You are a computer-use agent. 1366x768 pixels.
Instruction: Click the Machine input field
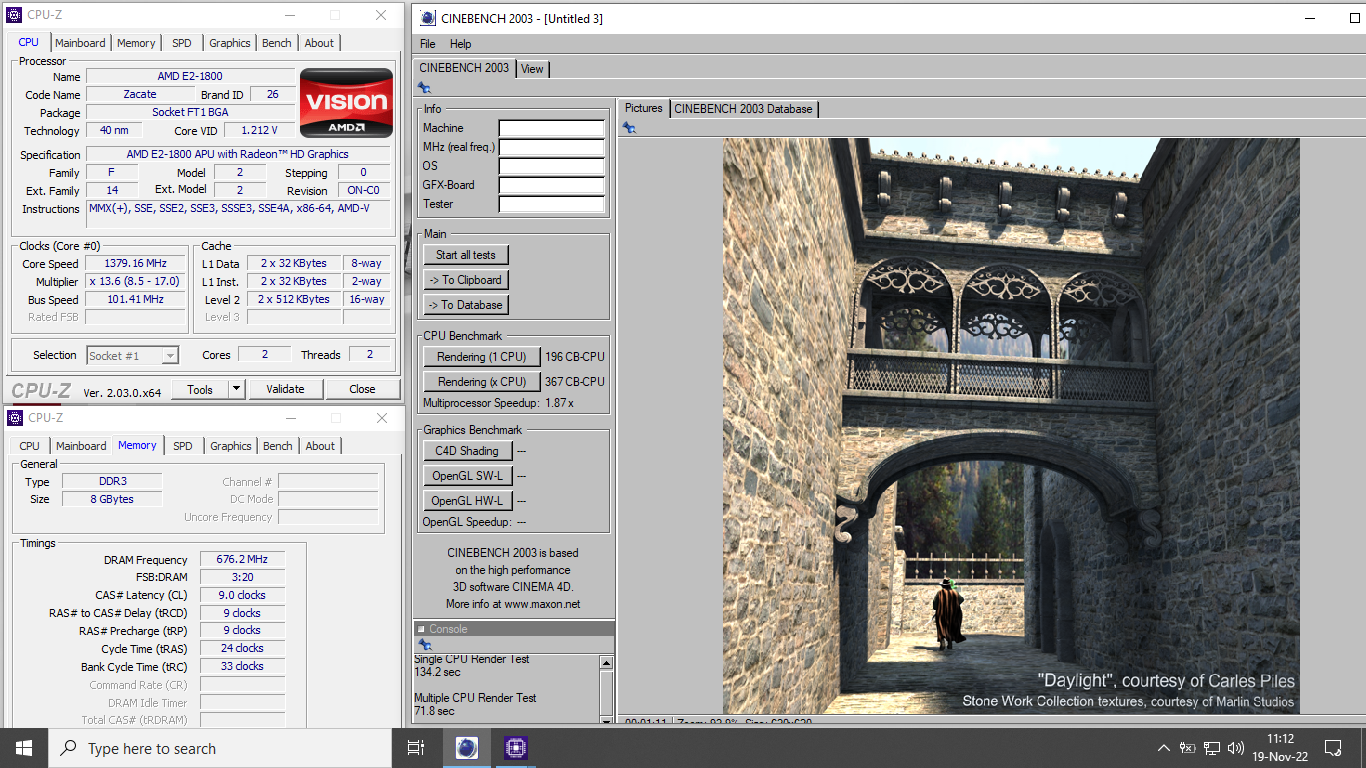pyautogui.click(x=552, y=128)
